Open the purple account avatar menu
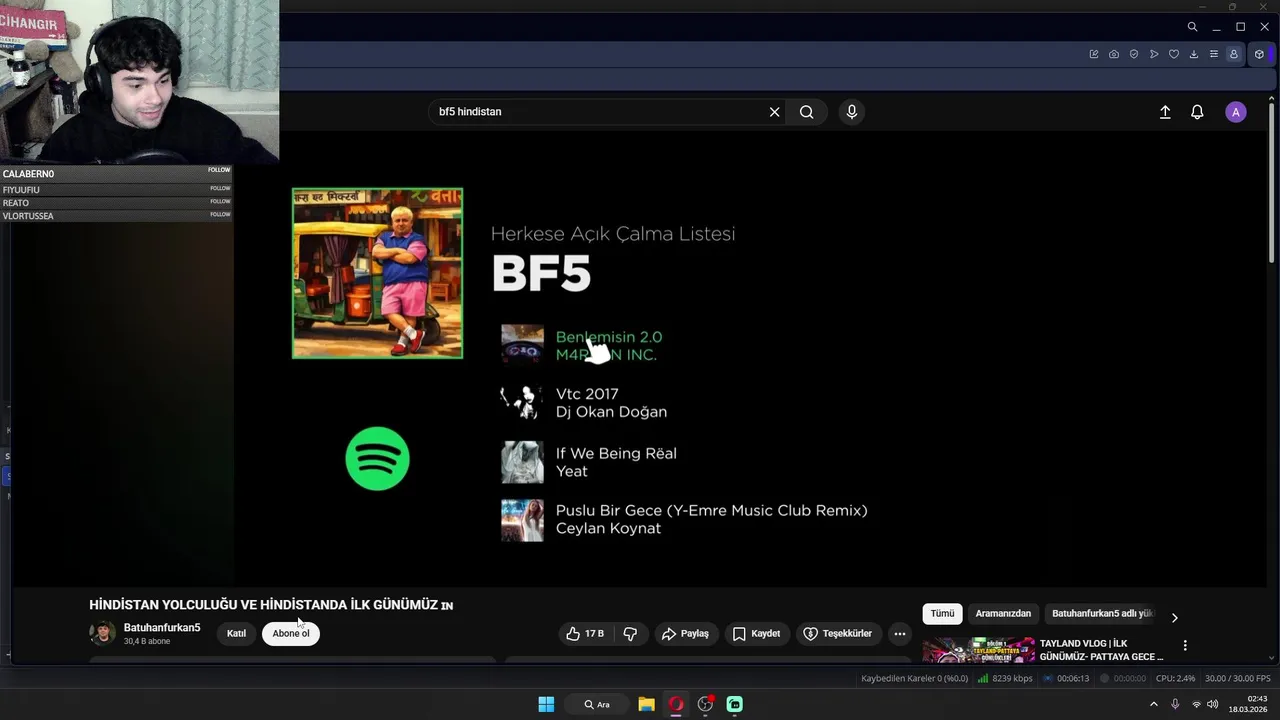1280x720 pixels. pos(1236,112)
